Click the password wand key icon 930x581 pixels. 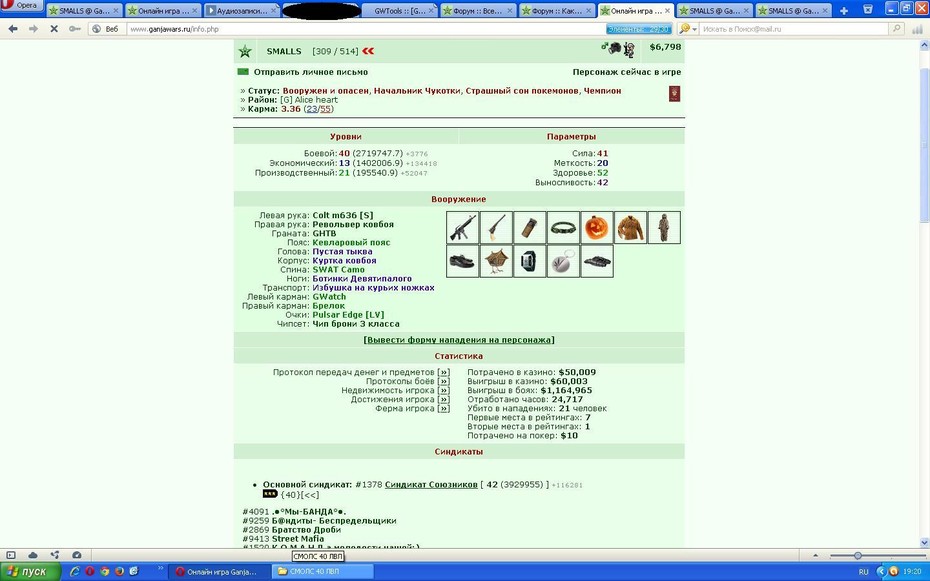pyautogui.click(x=74, y=28)
